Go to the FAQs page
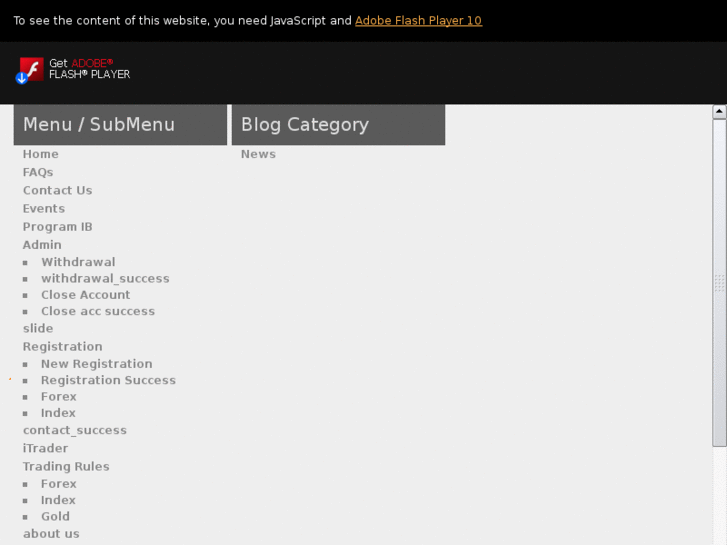The width and height of the screenshot is (727, 545). pos(38,172)
